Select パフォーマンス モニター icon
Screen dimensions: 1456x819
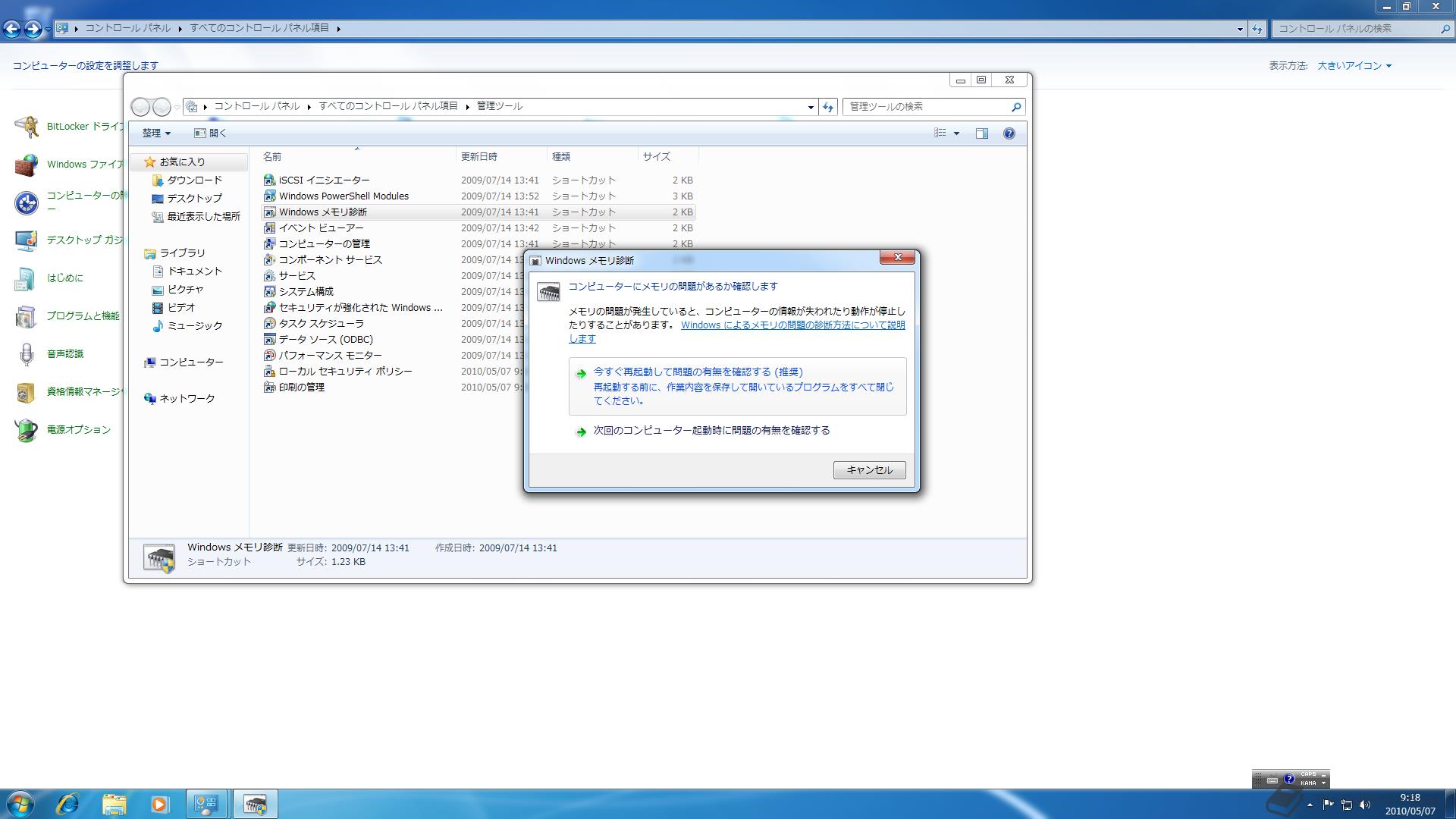pyautogui.click(x=269, y=356)
